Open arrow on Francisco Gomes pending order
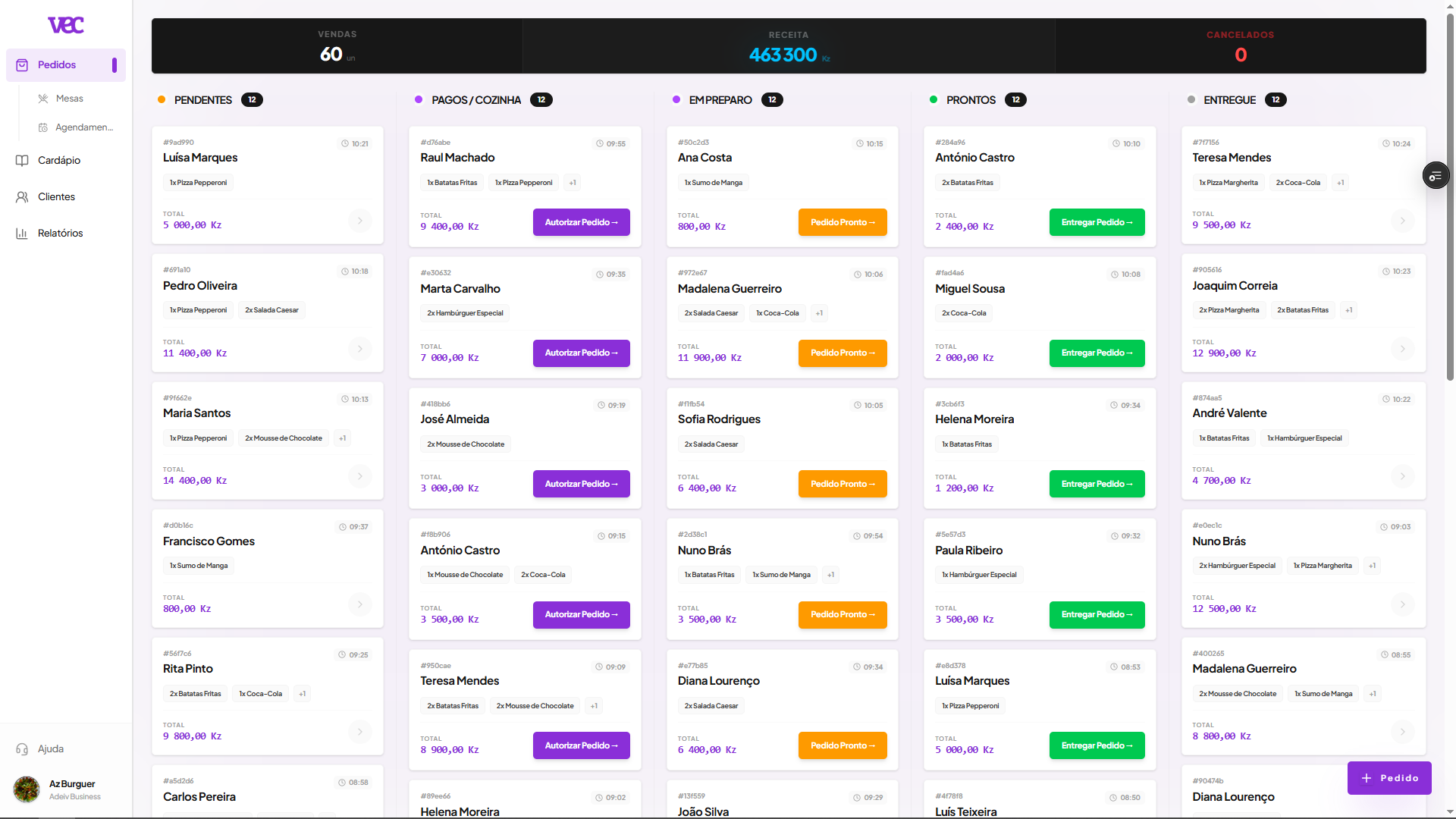The width and height of the screenshot is (1456, 819). (x=360, y=604)
